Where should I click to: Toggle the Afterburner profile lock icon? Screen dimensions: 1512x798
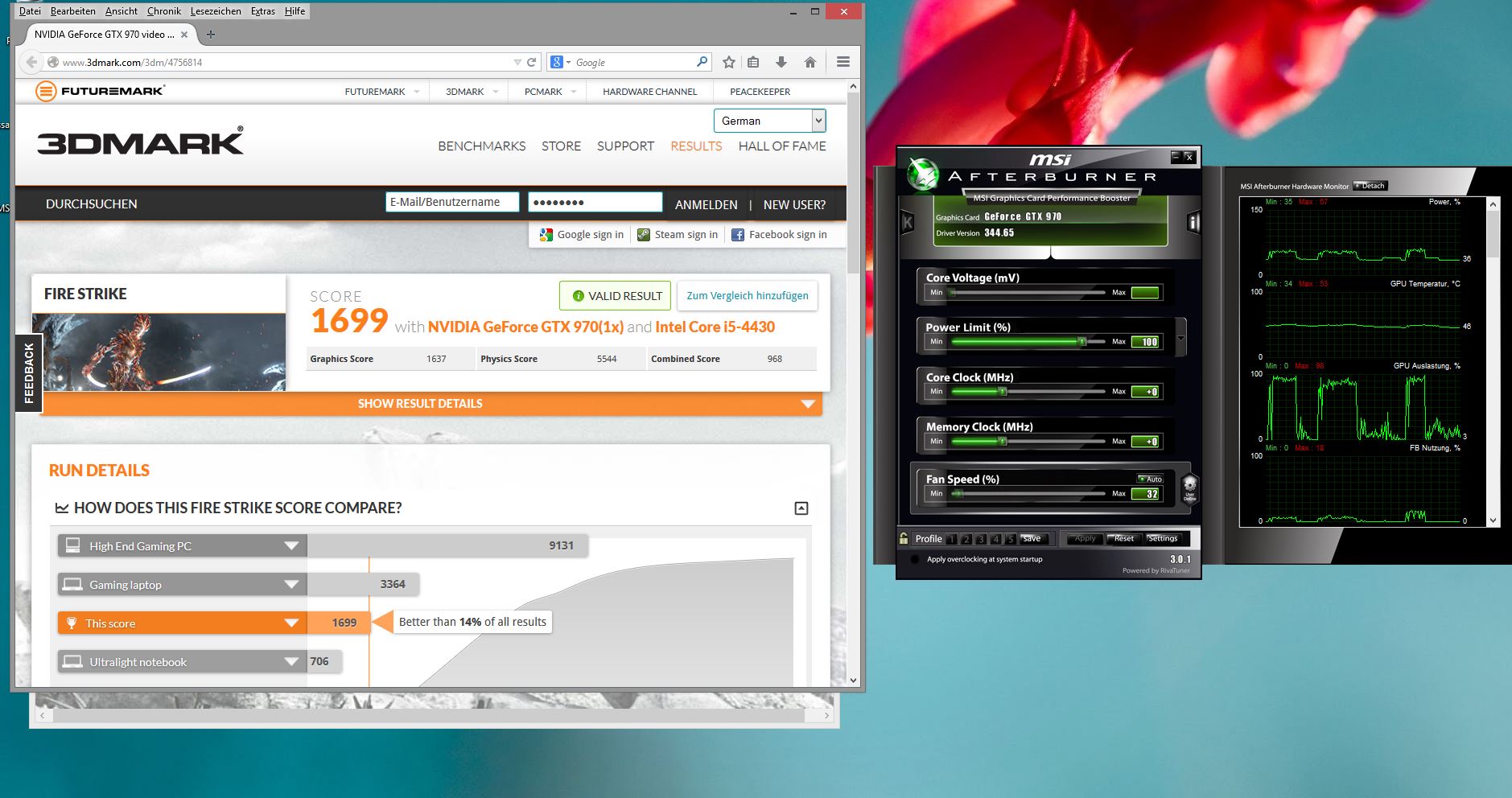click(904, 538)
